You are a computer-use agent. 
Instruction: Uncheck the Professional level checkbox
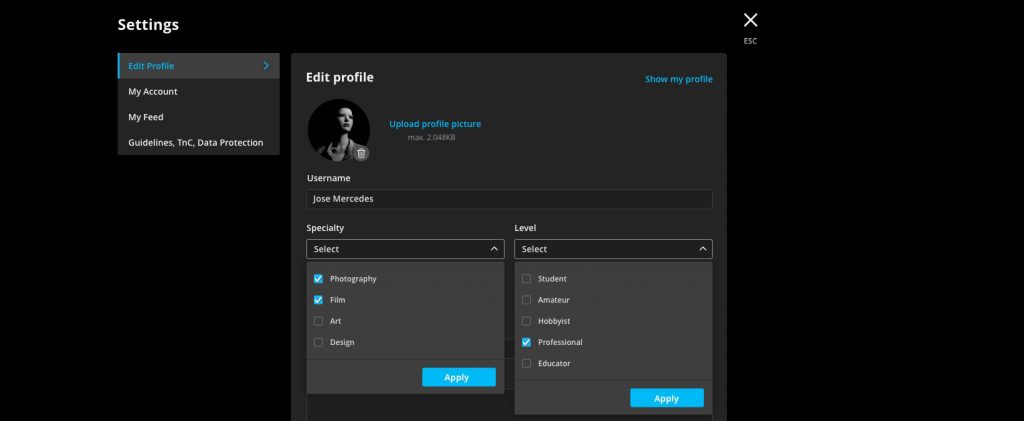click(x=526, y=342)
